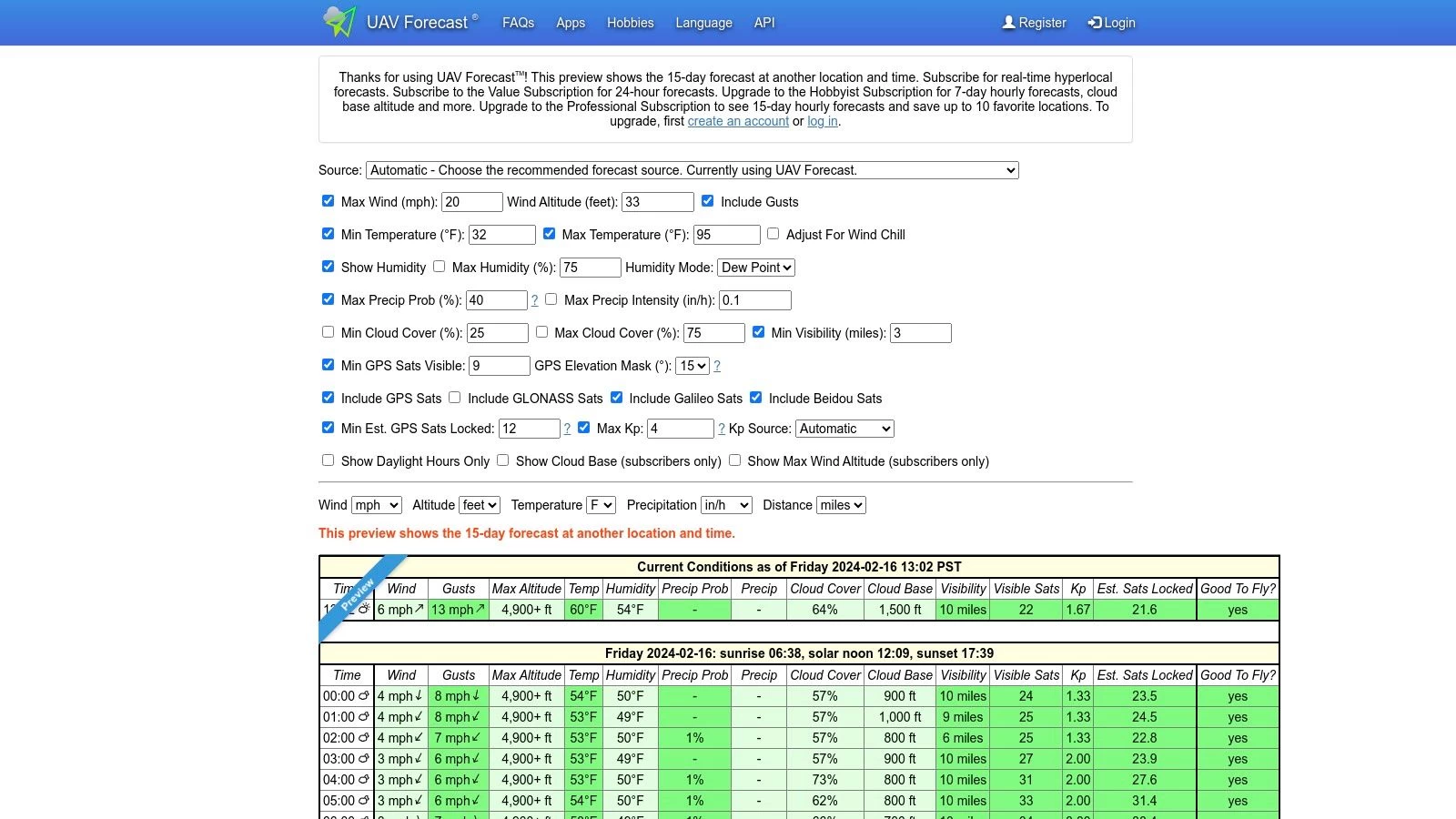Click the UAV Forecast title text
The height and width of the screenshot is (819, 1456).
pyautogui.click(x=417, y=23)
